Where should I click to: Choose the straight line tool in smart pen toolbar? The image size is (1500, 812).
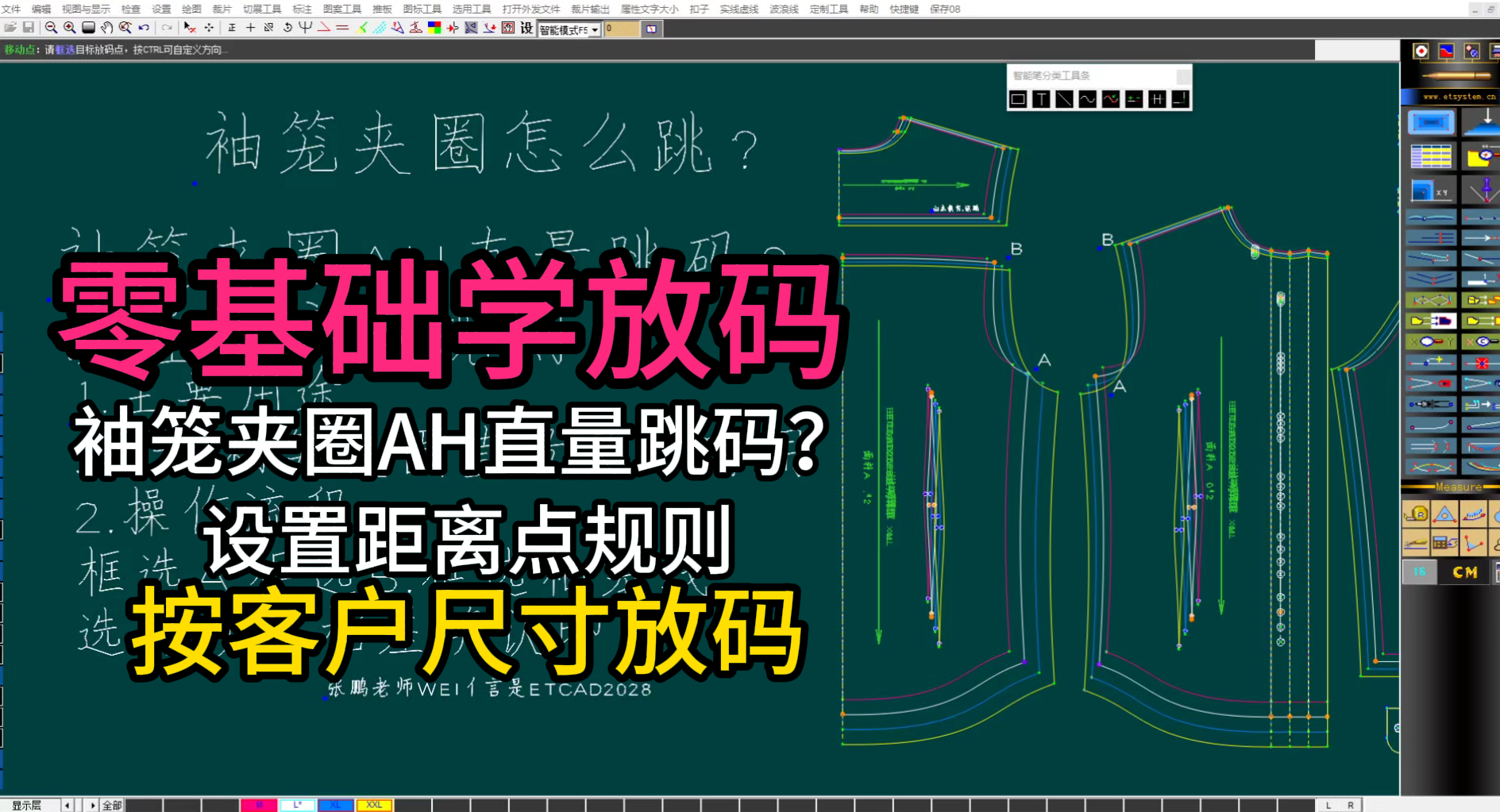1064,99
